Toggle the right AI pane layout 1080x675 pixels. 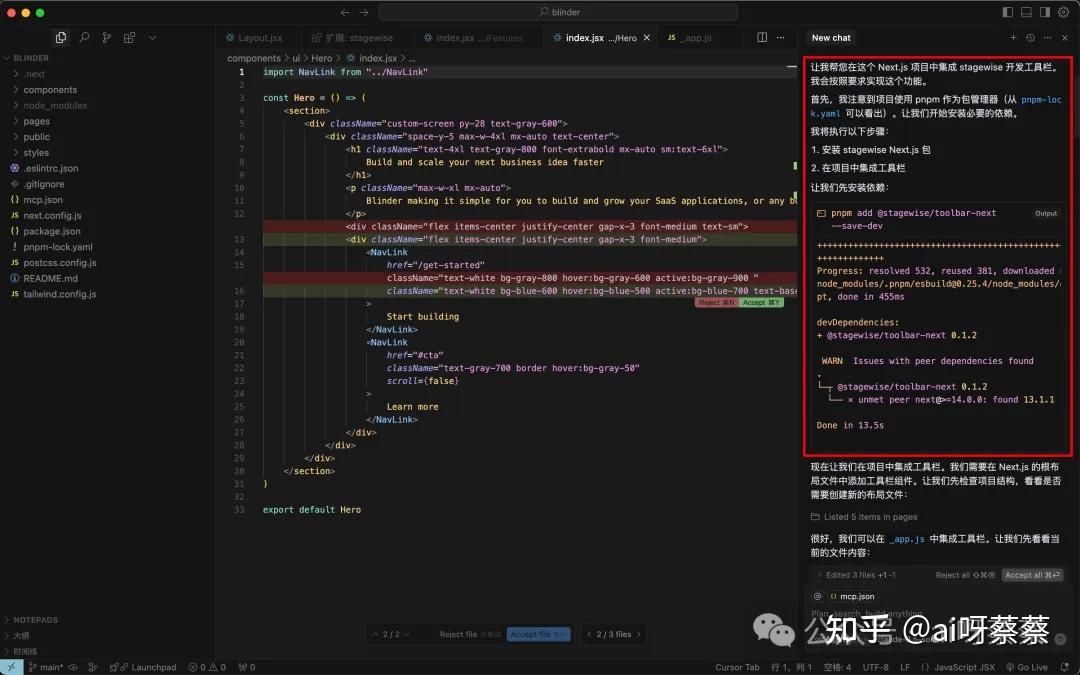pyautogui.click(x=1045, y=12)
